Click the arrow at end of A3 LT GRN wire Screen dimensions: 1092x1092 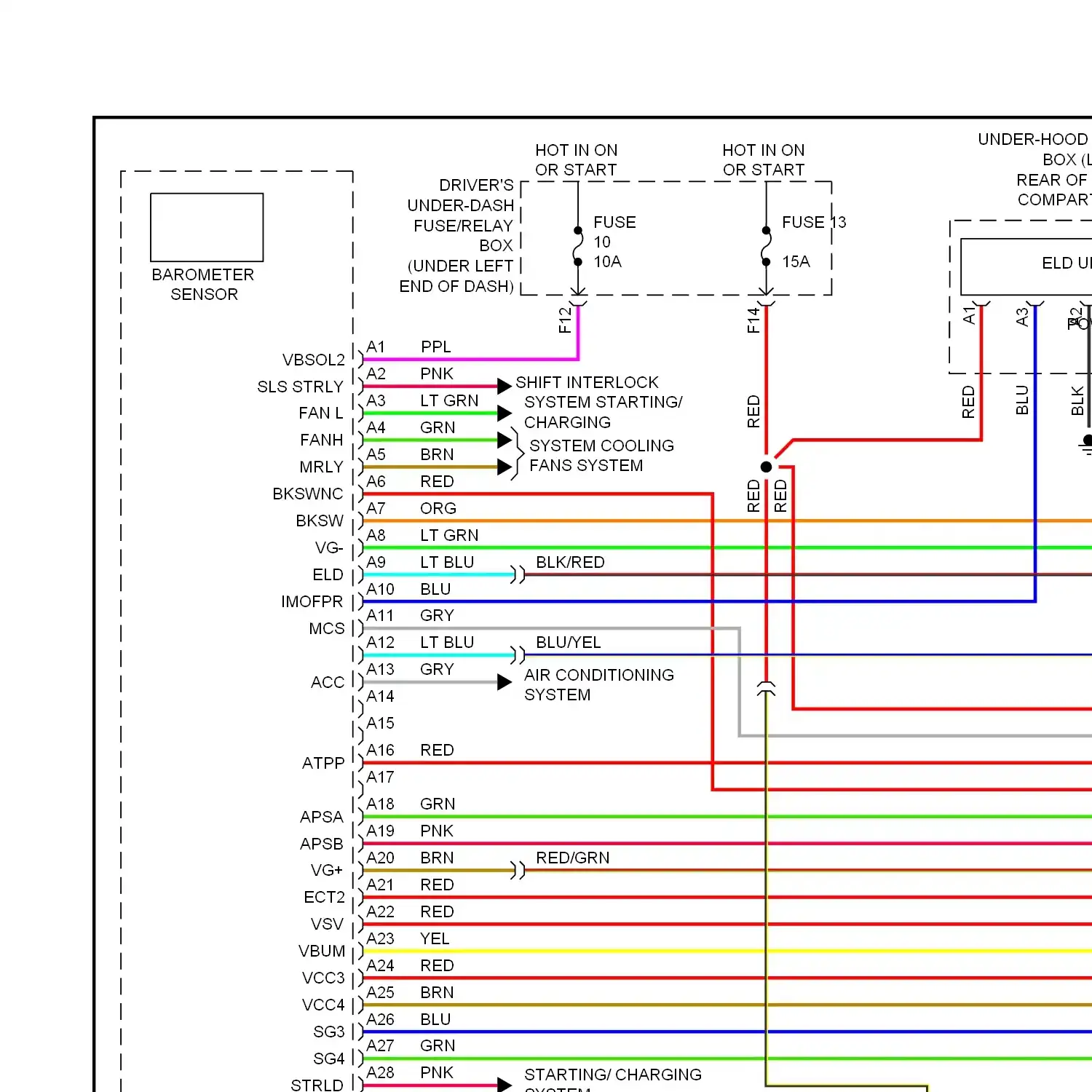click(505, 413)
